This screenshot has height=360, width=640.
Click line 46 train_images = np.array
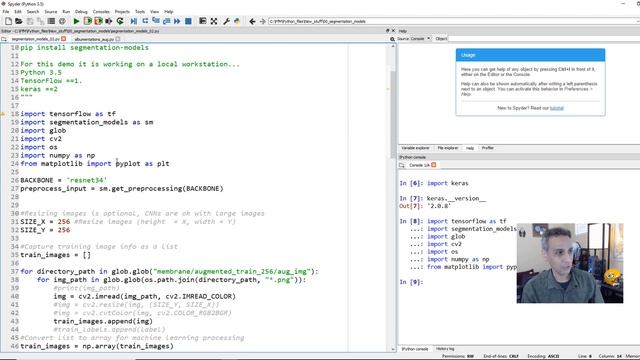[97, 346]
